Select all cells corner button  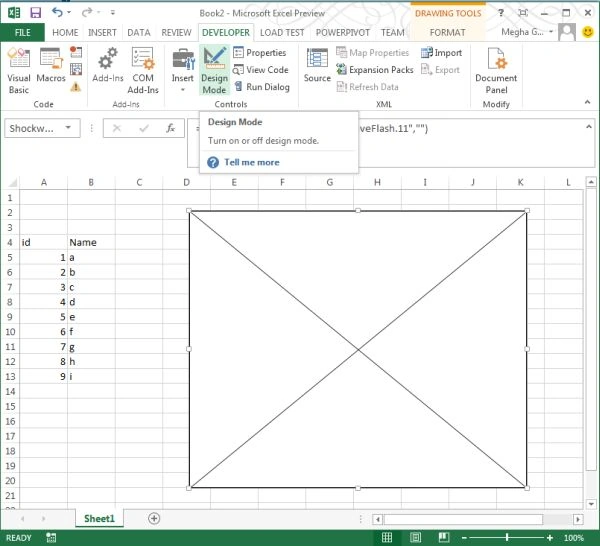click(x=11, y=182)
